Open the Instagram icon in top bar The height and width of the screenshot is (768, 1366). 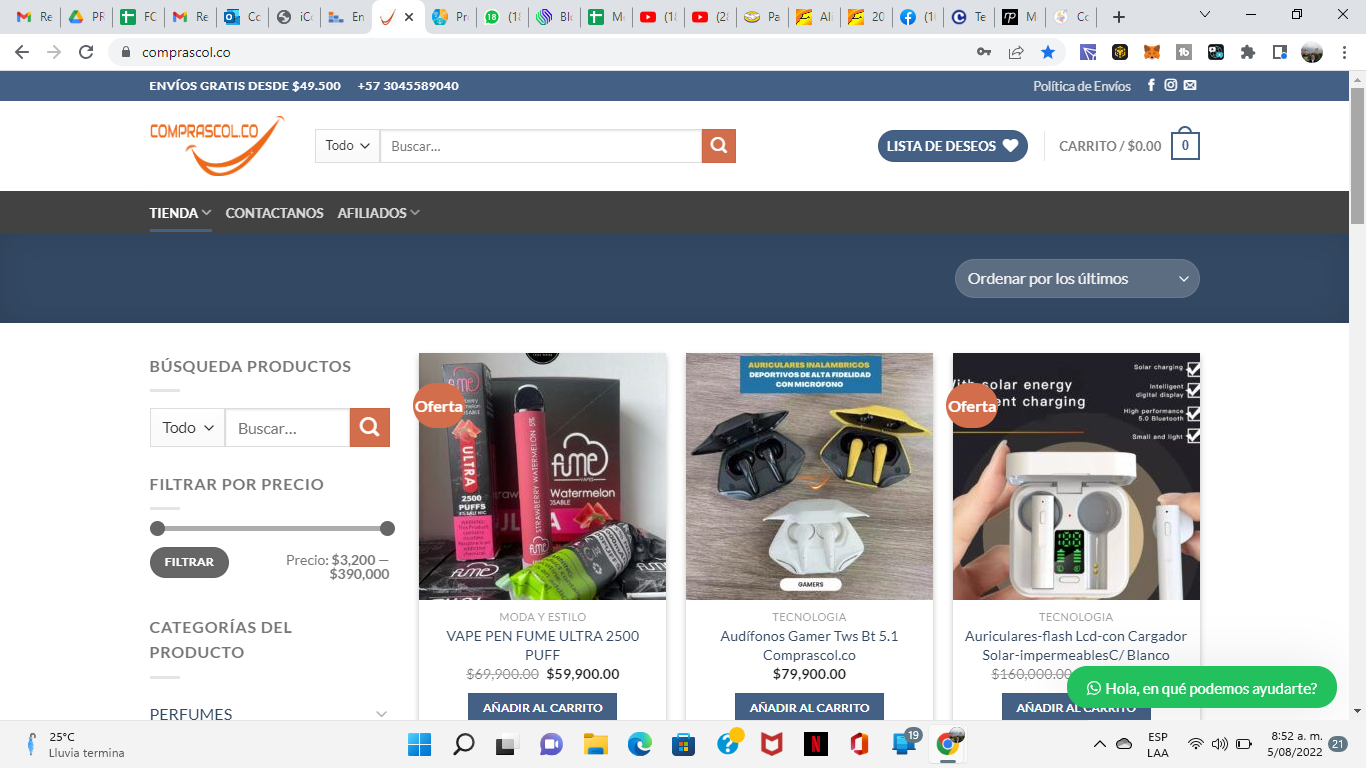[x=1171, y=86]
